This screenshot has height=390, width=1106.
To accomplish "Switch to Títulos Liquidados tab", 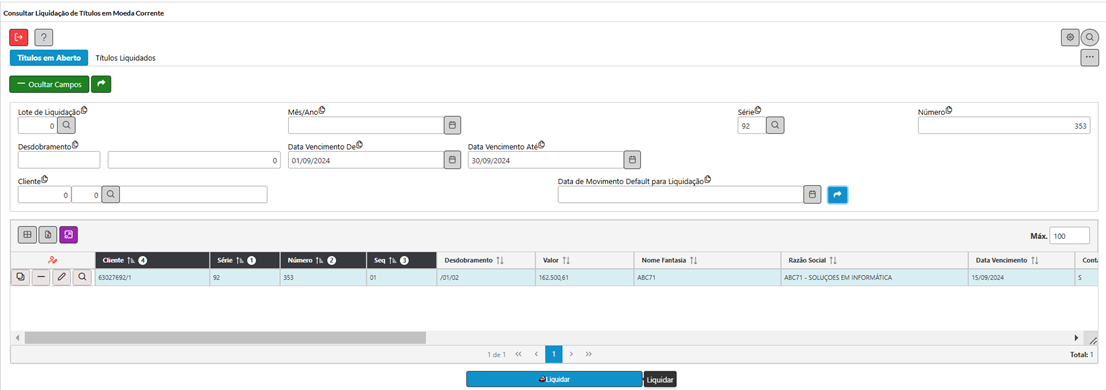I will [x=126, y=58].
